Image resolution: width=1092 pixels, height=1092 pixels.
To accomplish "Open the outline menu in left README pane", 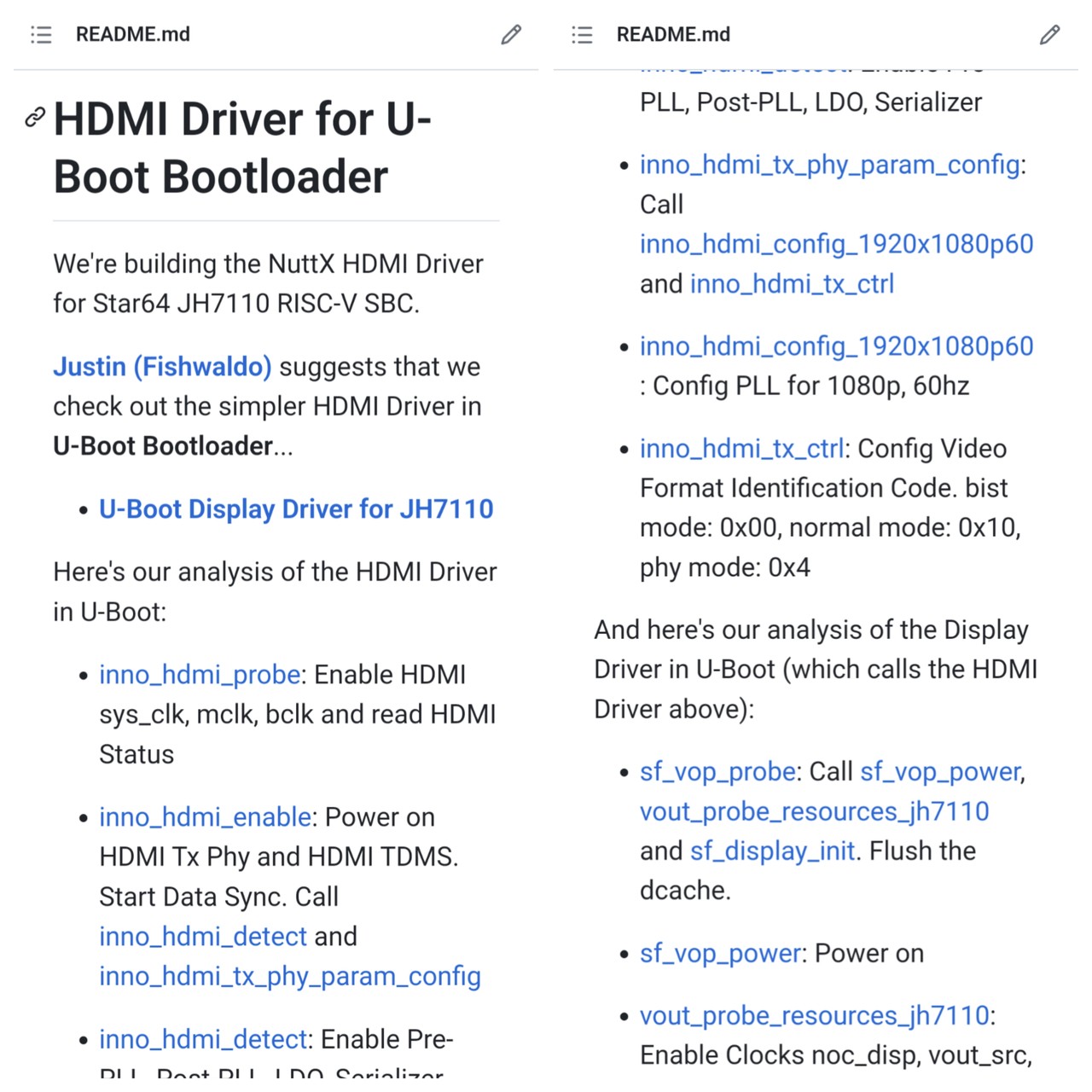I will 41,34.
